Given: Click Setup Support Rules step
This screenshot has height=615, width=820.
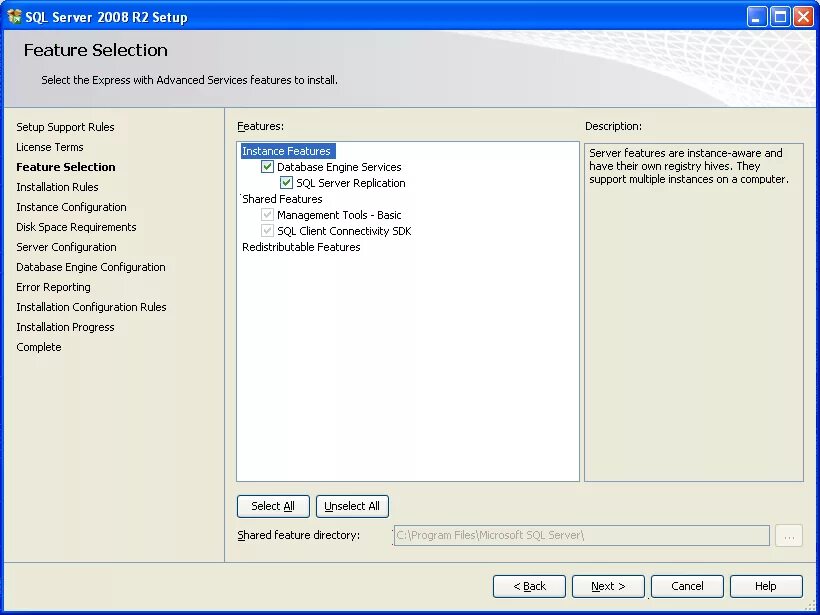Looking at the screenshot, I should [65, 127].
